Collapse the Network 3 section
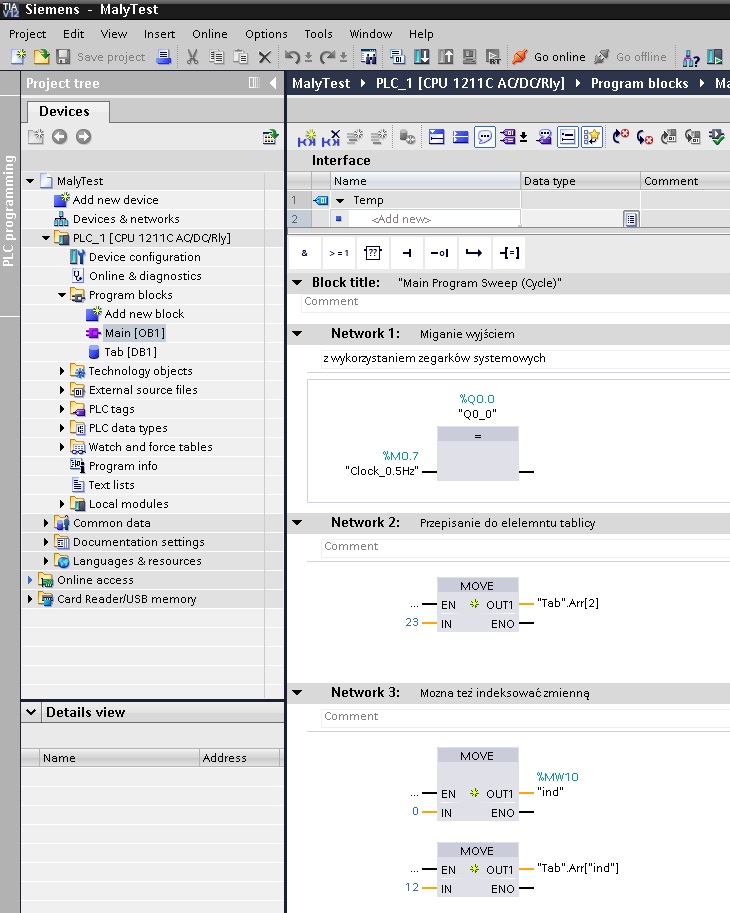Screen dimensions: 730x913 (297, 693)
